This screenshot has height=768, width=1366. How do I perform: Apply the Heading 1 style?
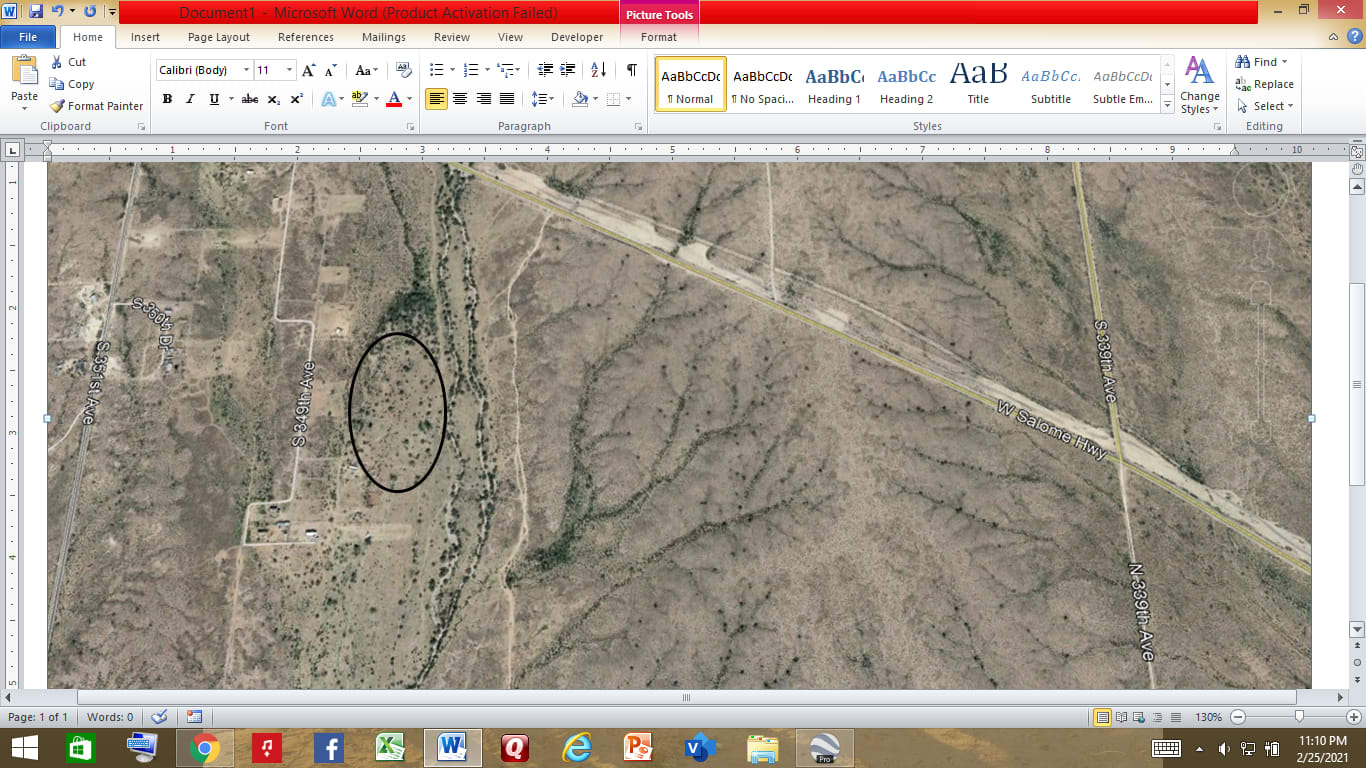834,85
